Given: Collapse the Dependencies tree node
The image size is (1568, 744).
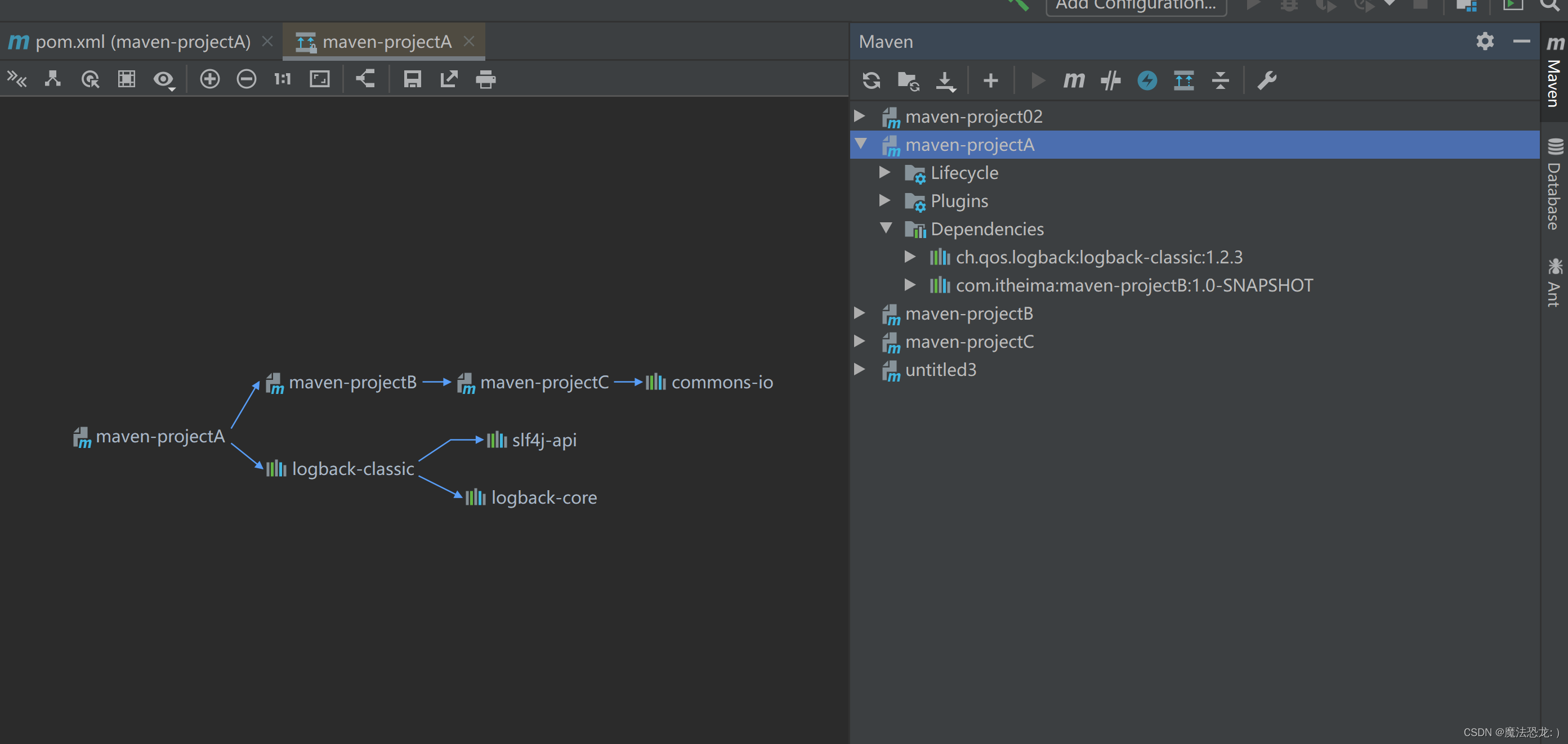Looking at the screenshot, I should [x=886, y=228].
